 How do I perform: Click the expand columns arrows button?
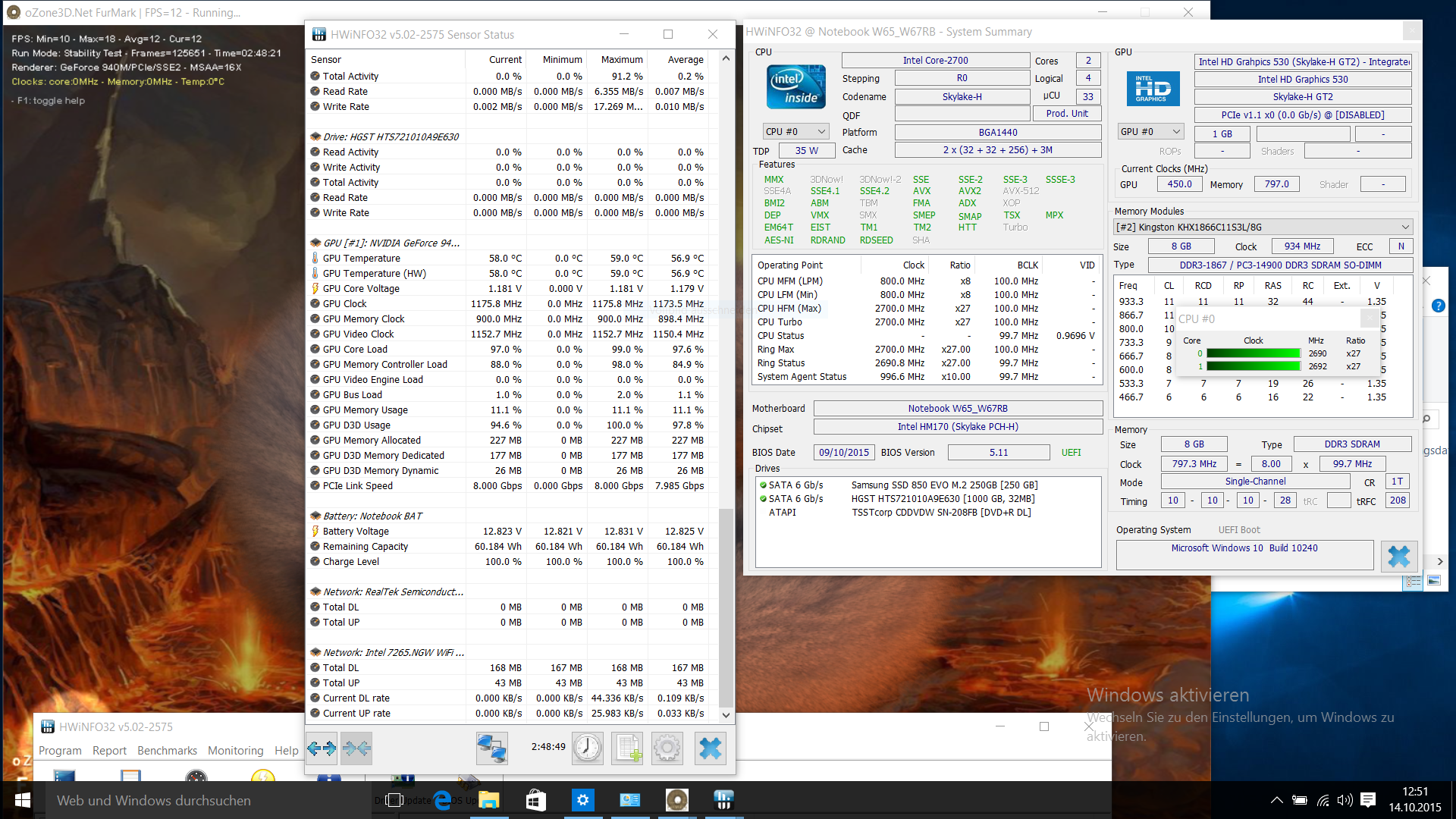click(322, 748)
